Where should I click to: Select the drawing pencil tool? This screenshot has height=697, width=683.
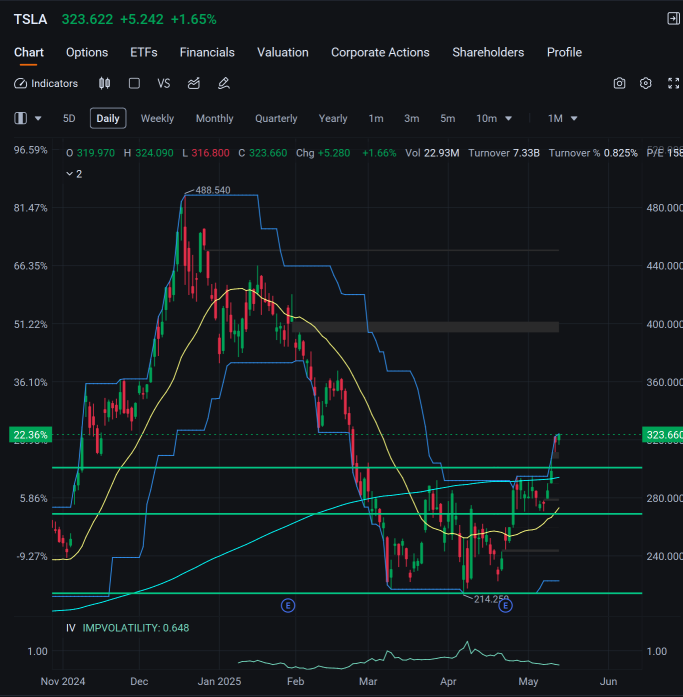(224, 84)
